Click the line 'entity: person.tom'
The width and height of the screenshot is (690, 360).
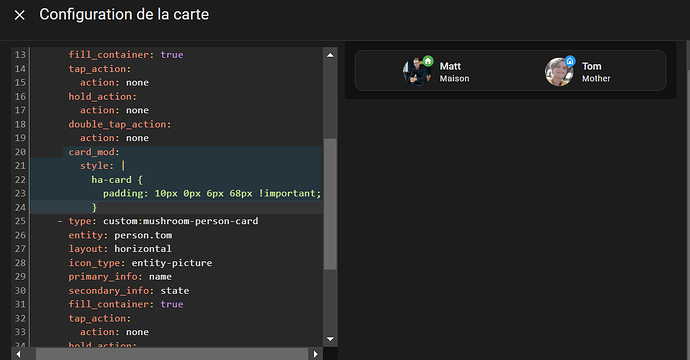point(120,235)
